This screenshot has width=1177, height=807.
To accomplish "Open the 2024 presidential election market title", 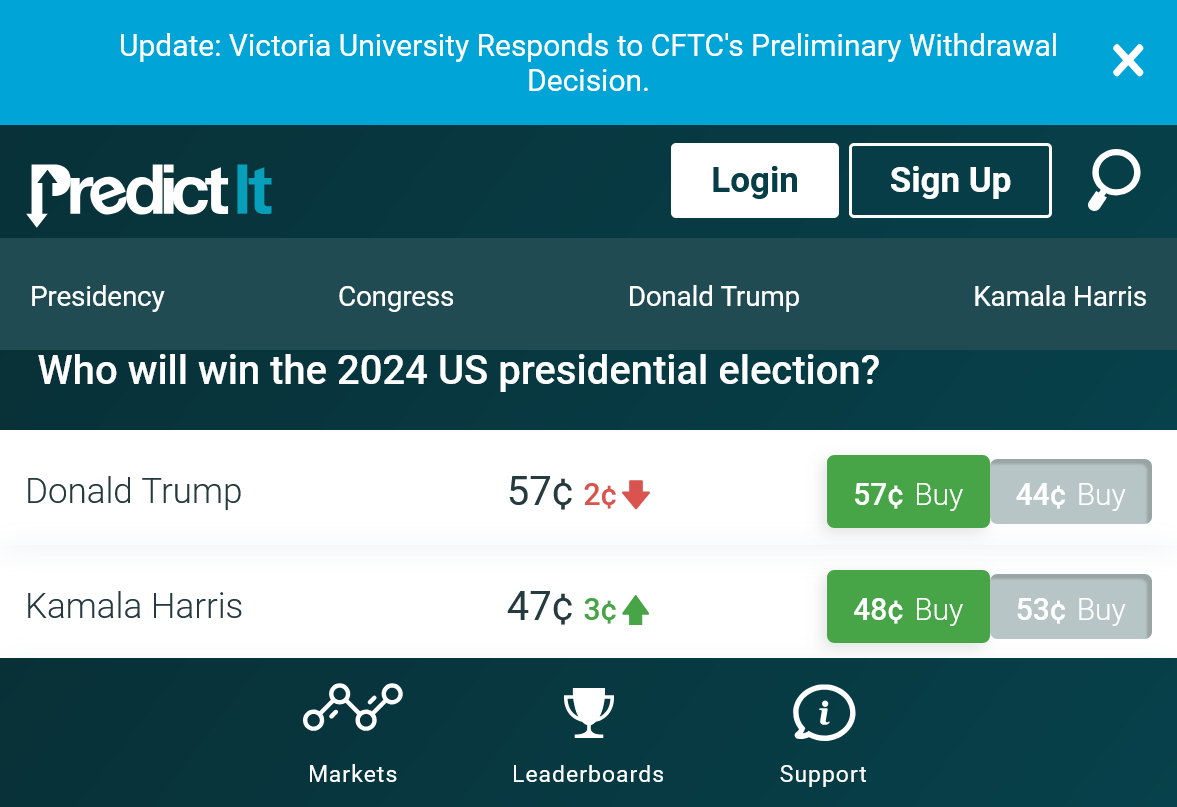I will 459,372.
